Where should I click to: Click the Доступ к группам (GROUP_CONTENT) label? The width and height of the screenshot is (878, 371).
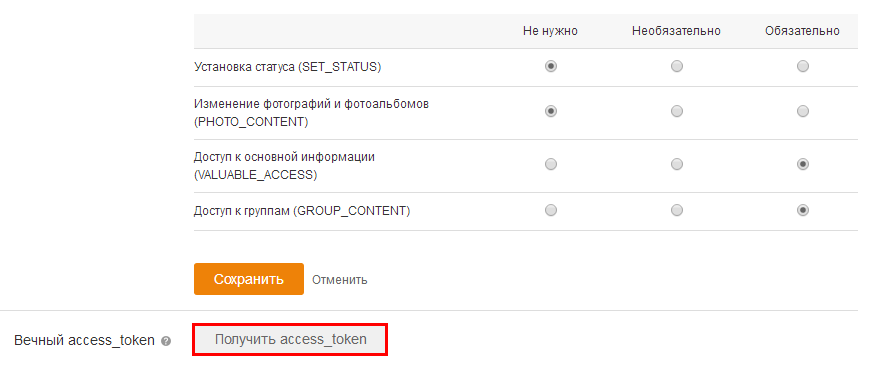[302, 211]
